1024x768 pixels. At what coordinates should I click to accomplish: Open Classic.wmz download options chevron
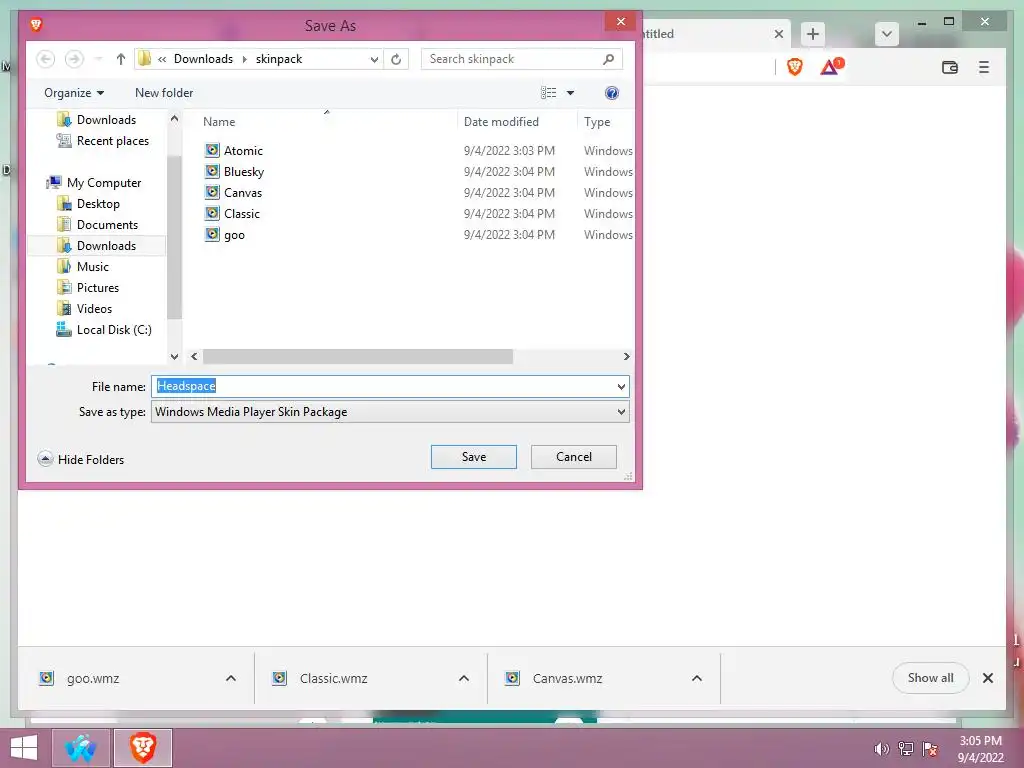tap(464, 678)
